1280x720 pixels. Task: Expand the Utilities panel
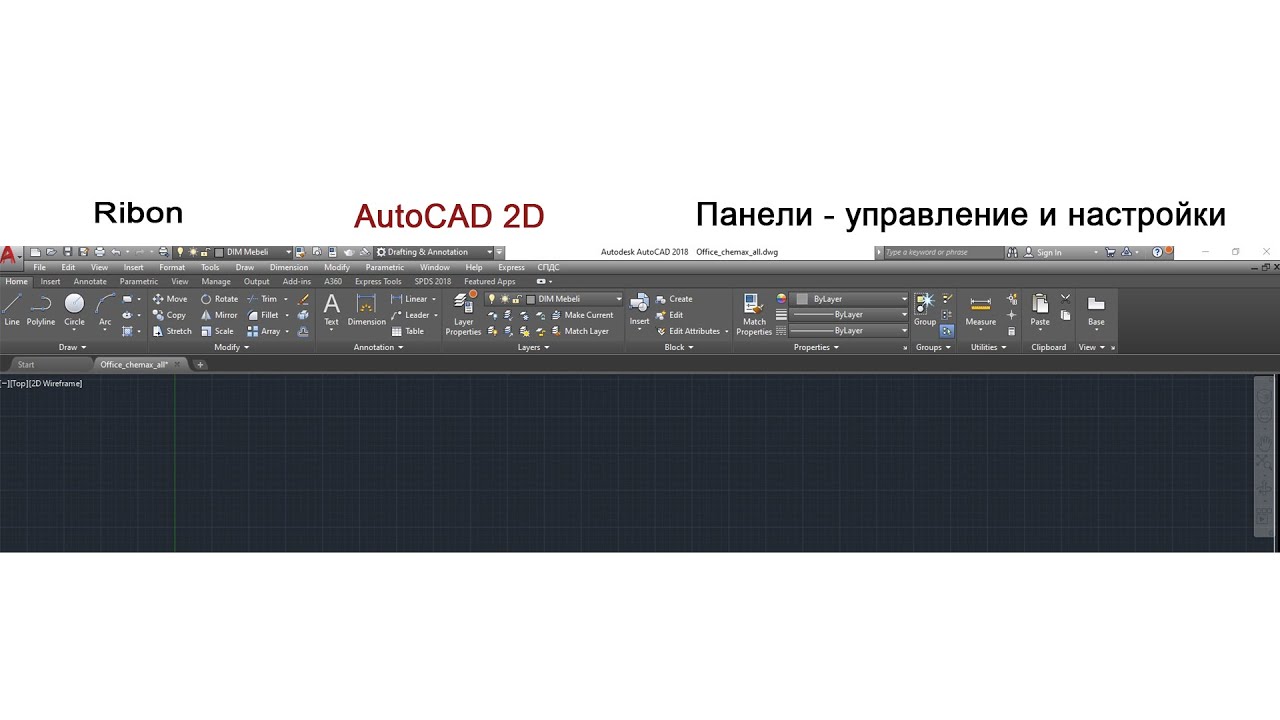click(988, 347)
